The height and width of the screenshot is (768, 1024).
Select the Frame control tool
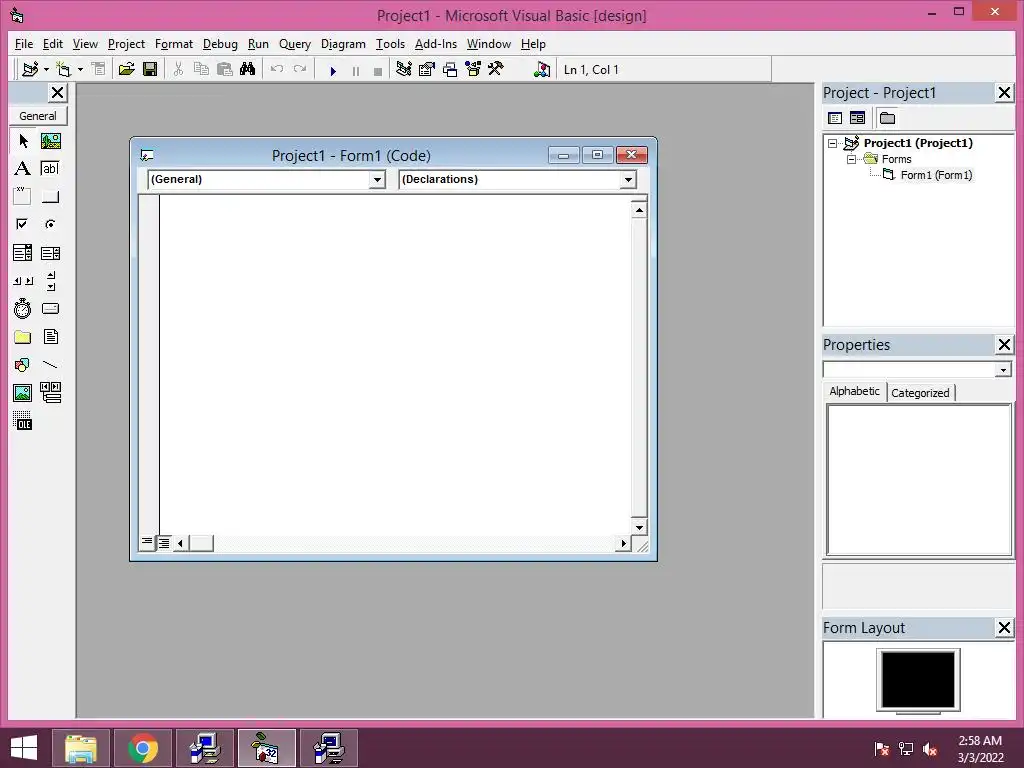click(x=22, y=197)
